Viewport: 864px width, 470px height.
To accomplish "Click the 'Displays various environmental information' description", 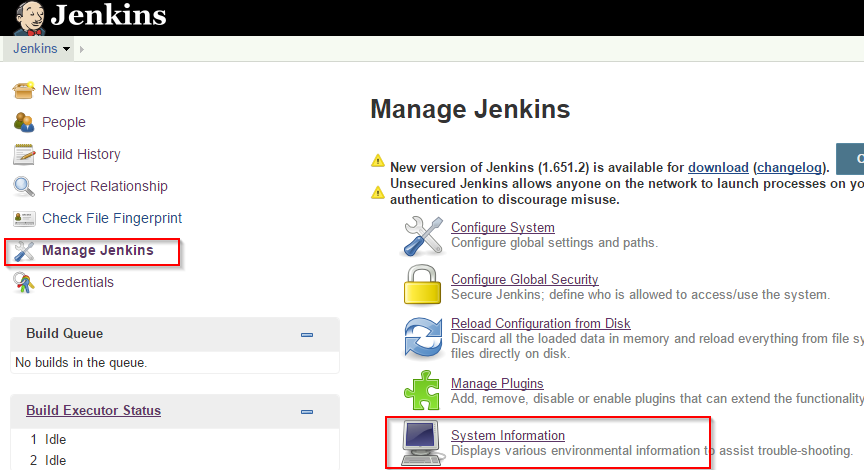I will click(x=652, y=451).
